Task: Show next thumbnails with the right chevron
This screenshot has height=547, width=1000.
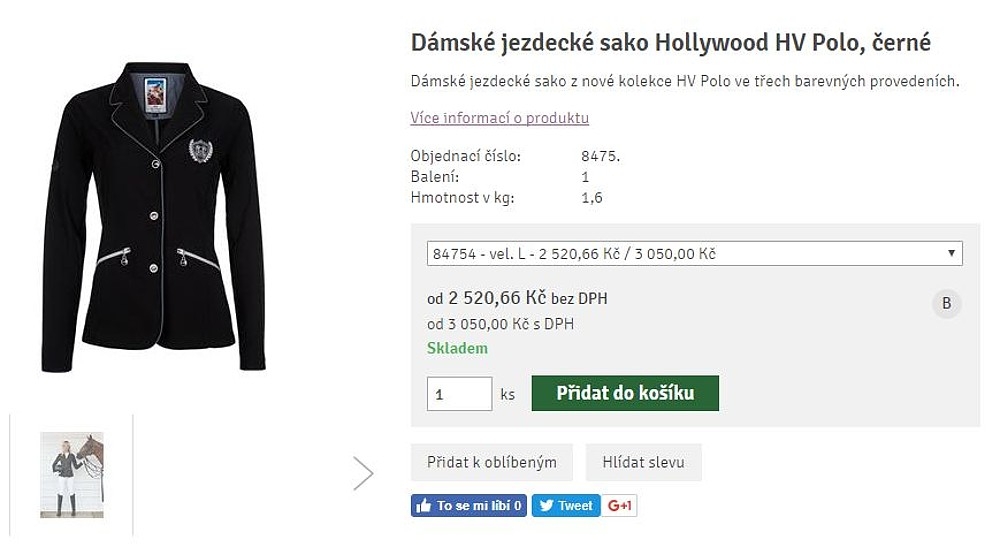Action: [x=363, y=473]
